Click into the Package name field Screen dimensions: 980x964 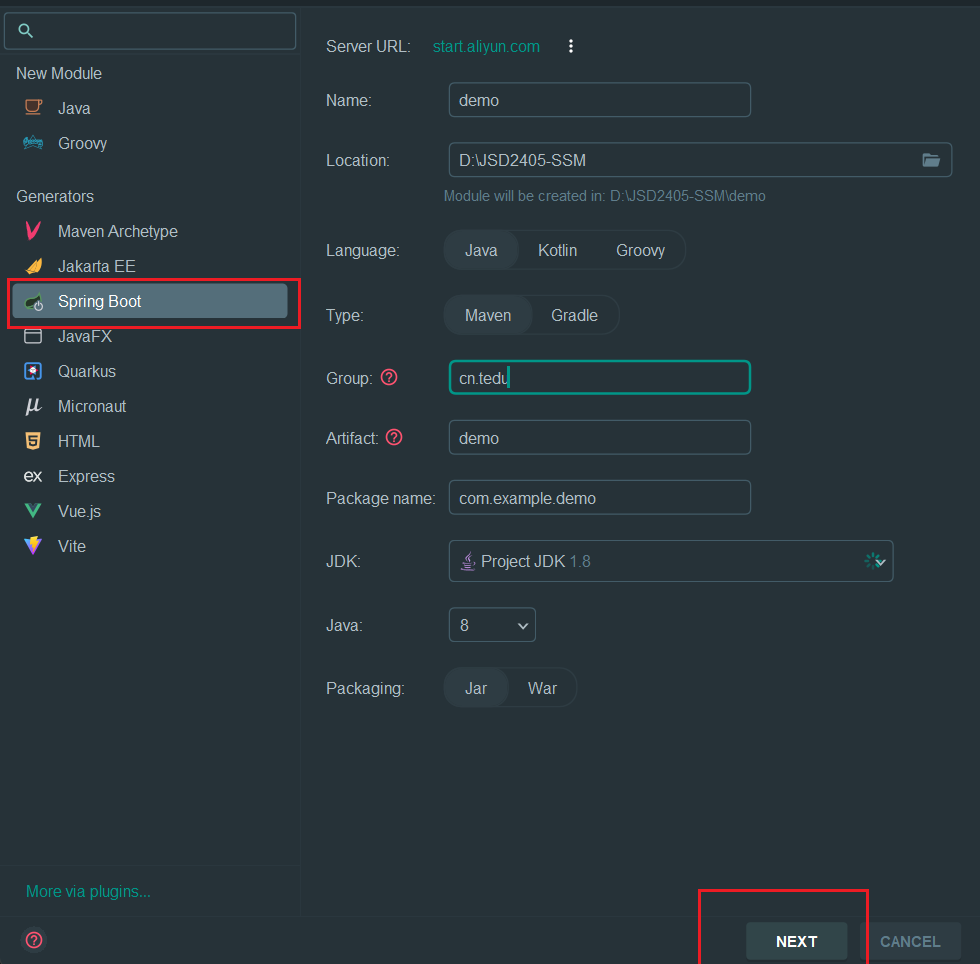coord(600,498)
